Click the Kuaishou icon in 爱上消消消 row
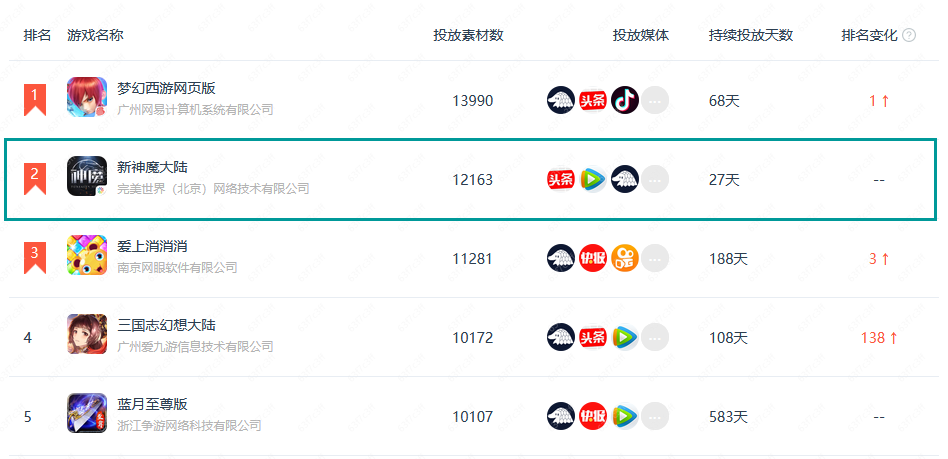Image resolution: width=948 pixels, height=459 pixels. point(625,258)
